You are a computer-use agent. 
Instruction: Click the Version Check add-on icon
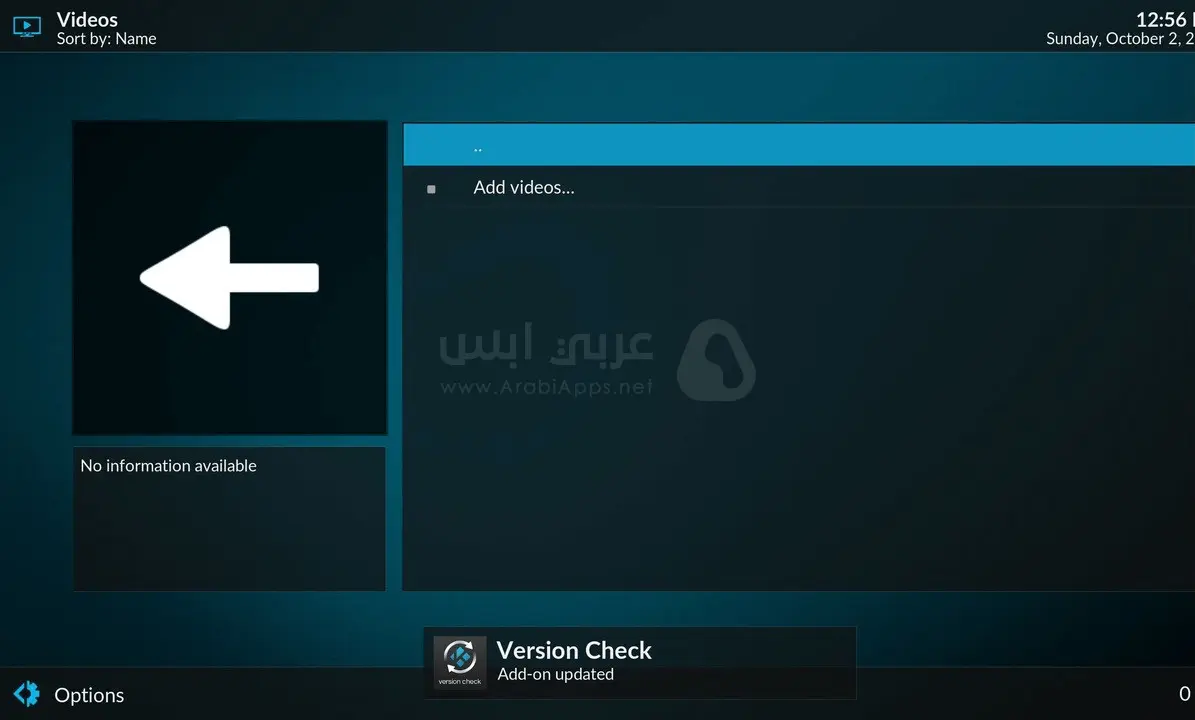point(460,661)
